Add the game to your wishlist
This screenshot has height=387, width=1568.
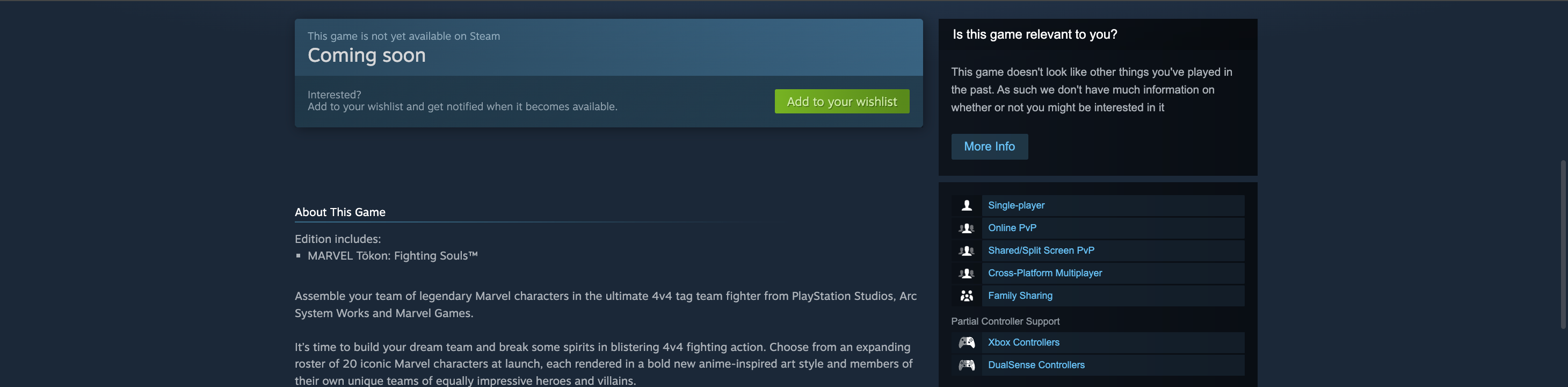pyautogui.click(x=841, y=101)
